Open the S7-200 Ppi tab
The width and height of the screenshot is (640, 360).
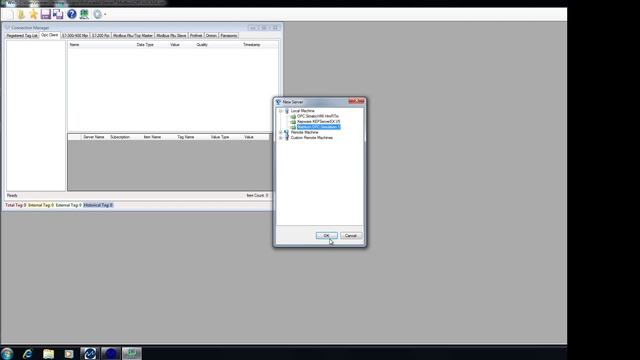pos(100,36)
